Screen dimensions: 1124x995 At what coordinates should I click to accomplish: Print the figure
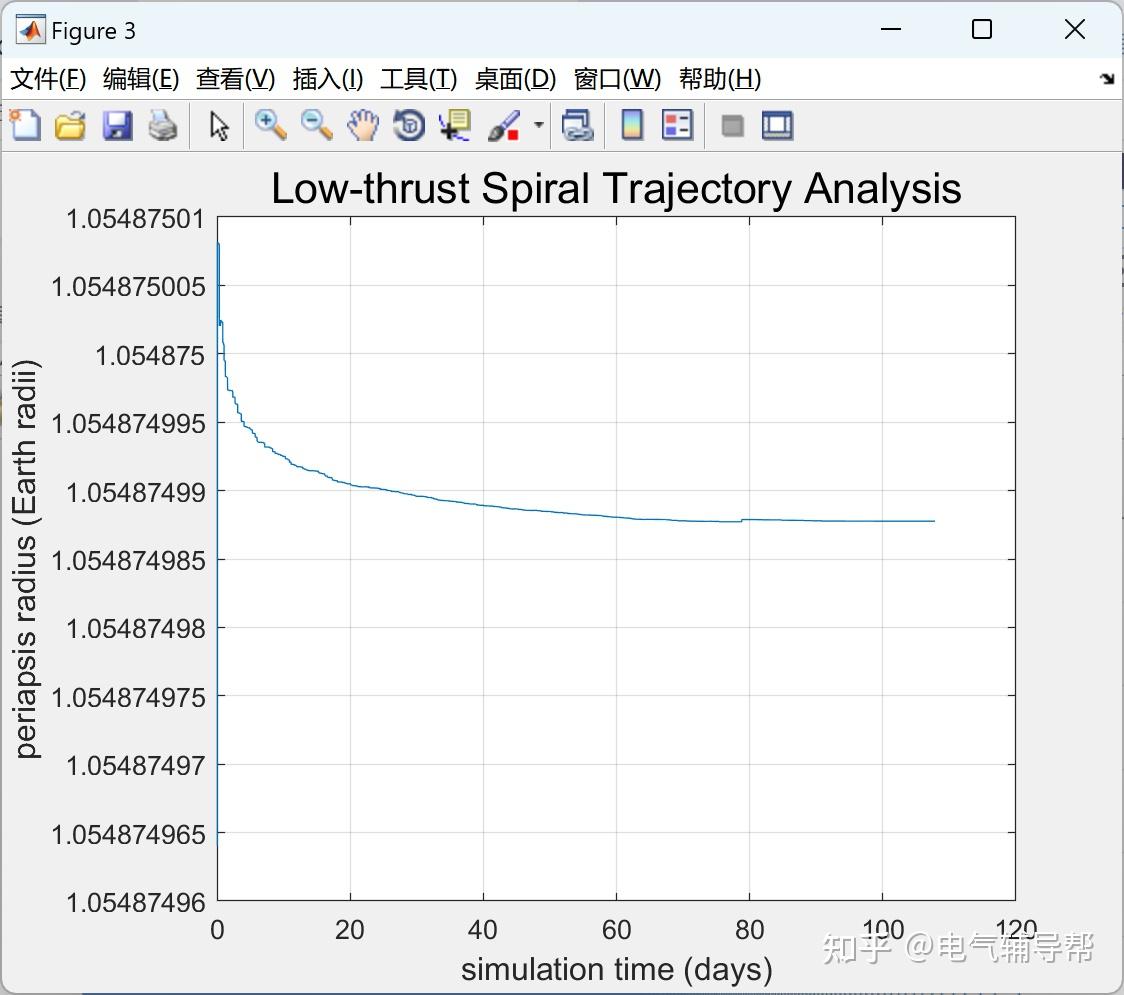(x=163, y=125)
